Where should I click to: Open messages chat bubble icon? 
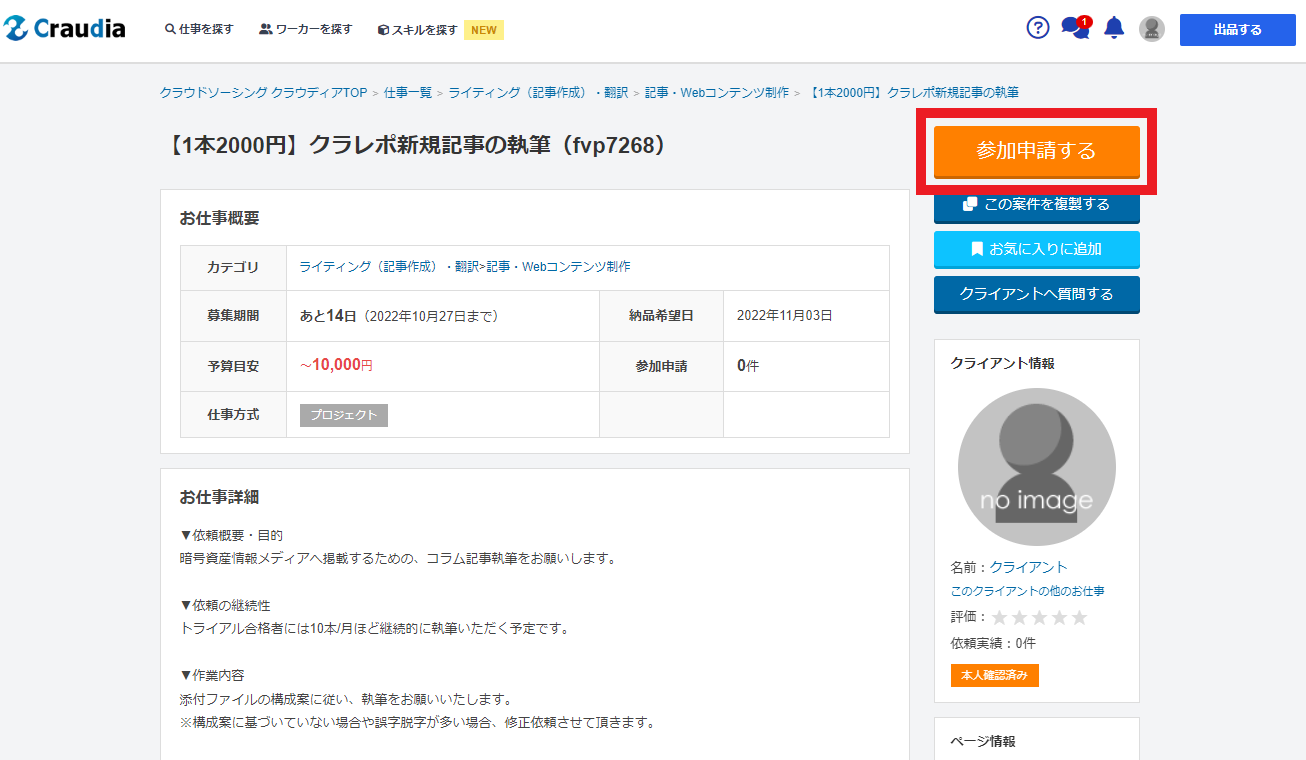(1075, 28)
